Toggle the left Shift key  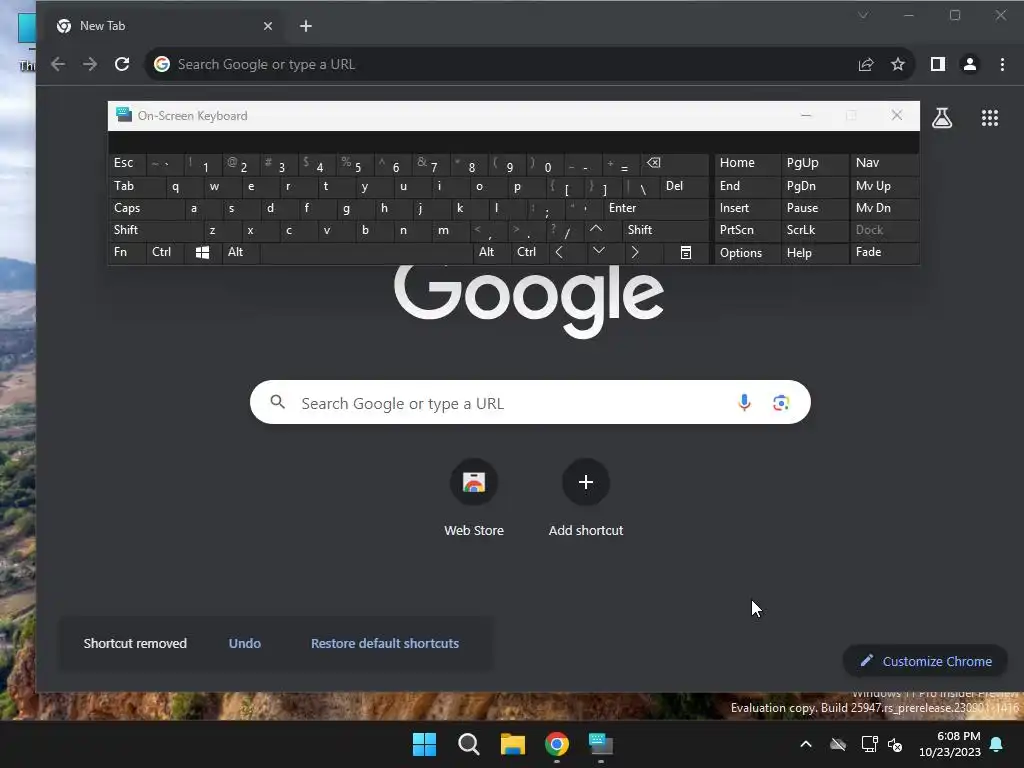pos(155,230)
